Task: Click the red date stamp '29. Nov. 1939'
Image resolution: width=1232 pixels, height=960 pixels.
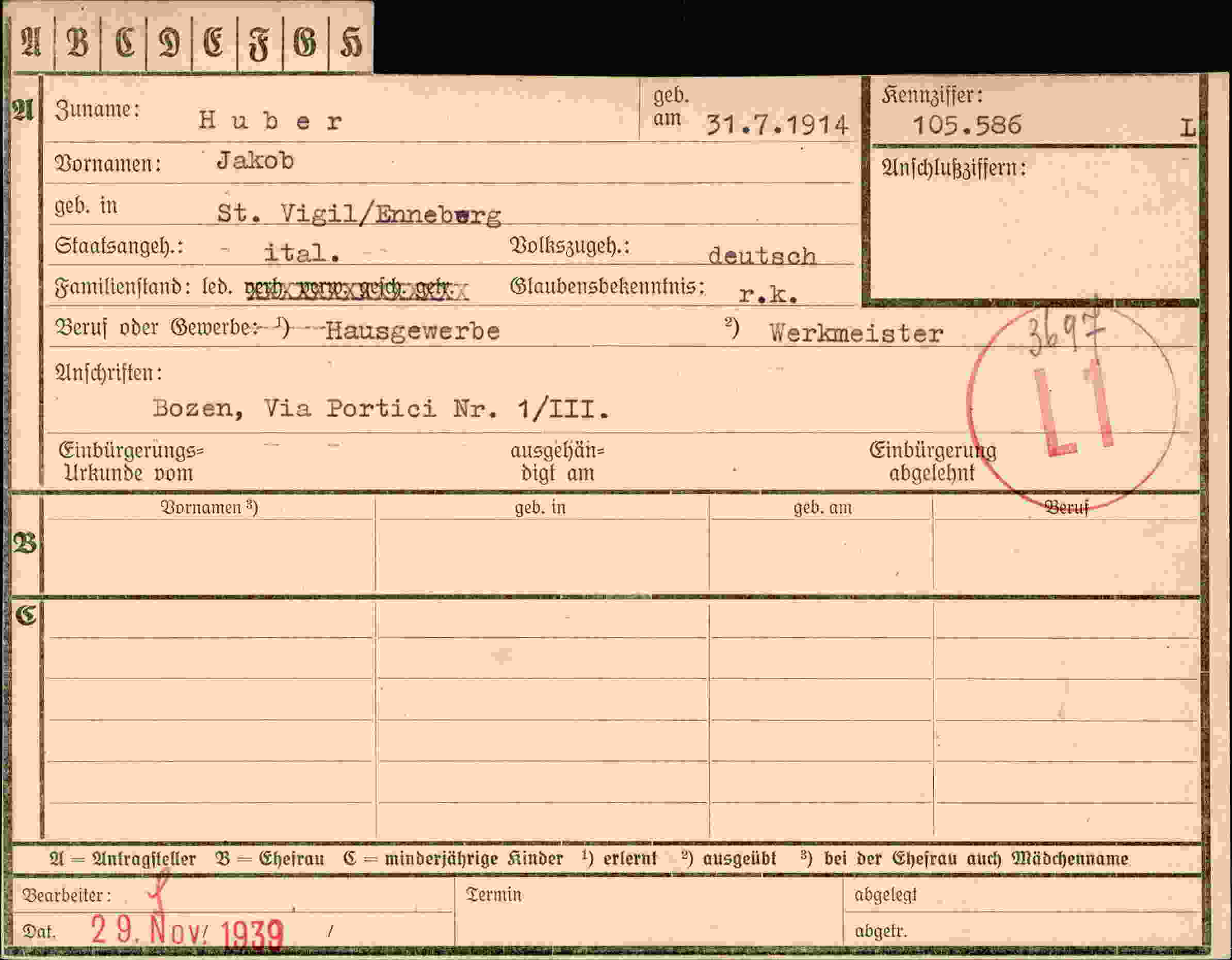Action: pos(188,932)
